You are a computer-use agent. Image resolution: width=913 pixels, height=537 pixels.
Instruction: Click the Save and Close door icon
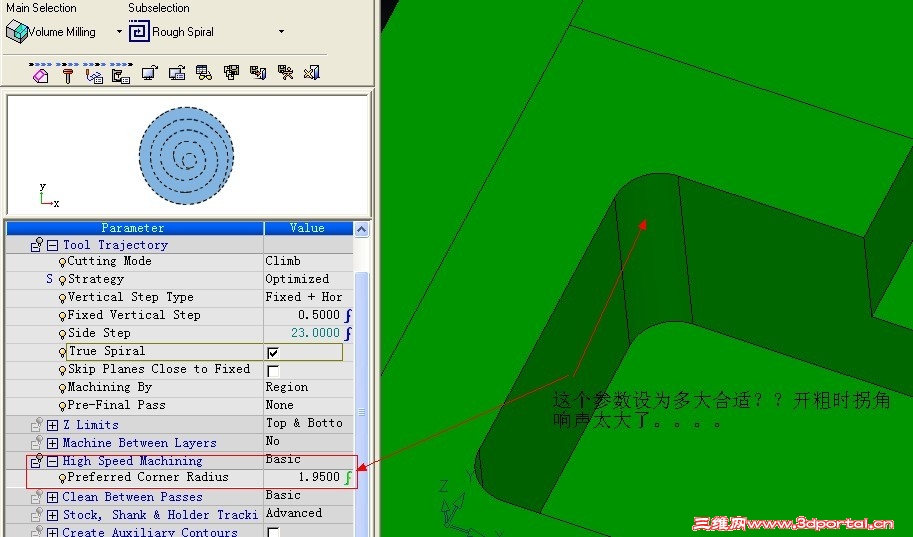tap(258, 73)
